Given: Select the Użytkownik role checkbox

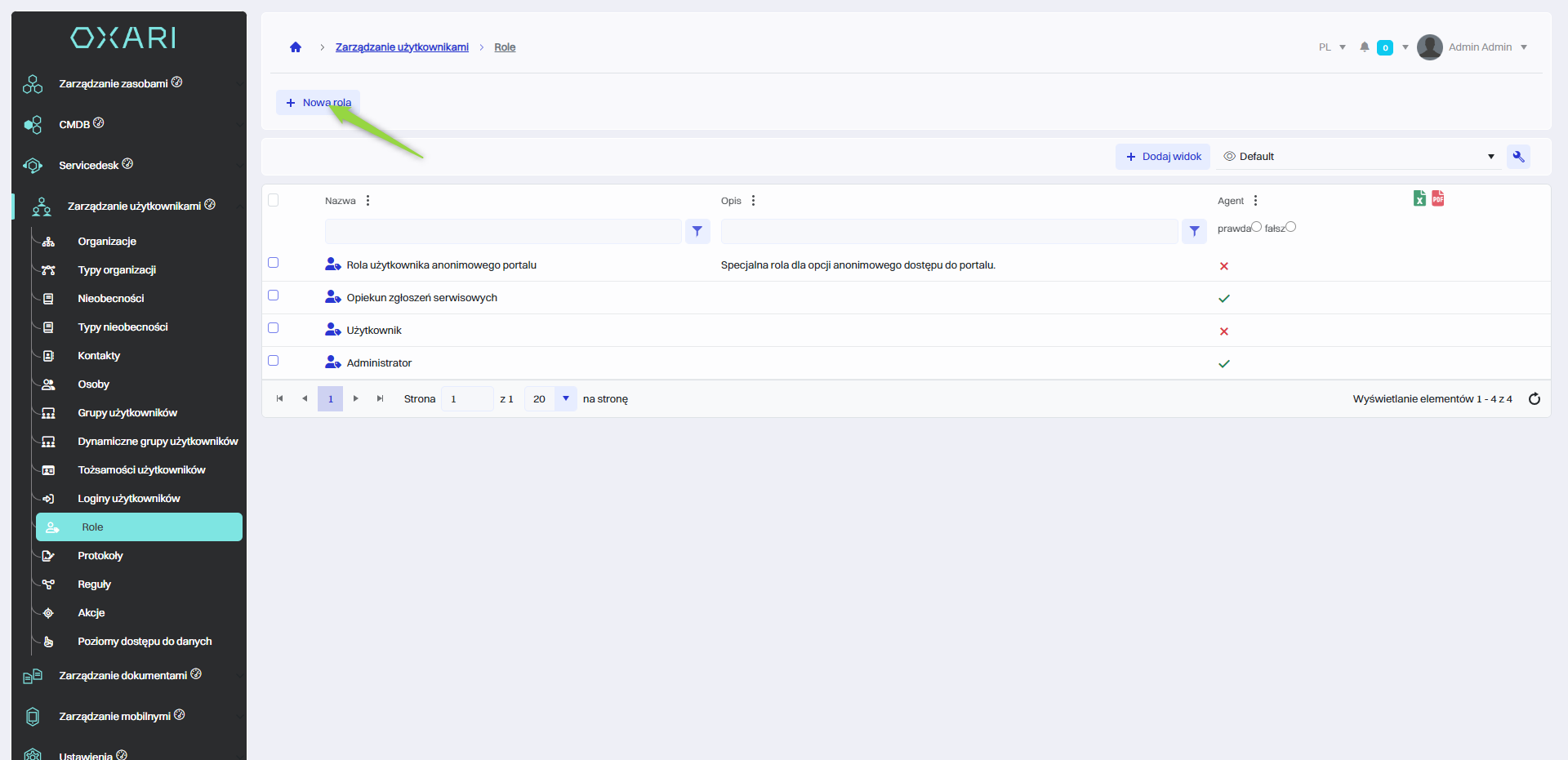Looking at the screenshot, I should coord(274,328).
